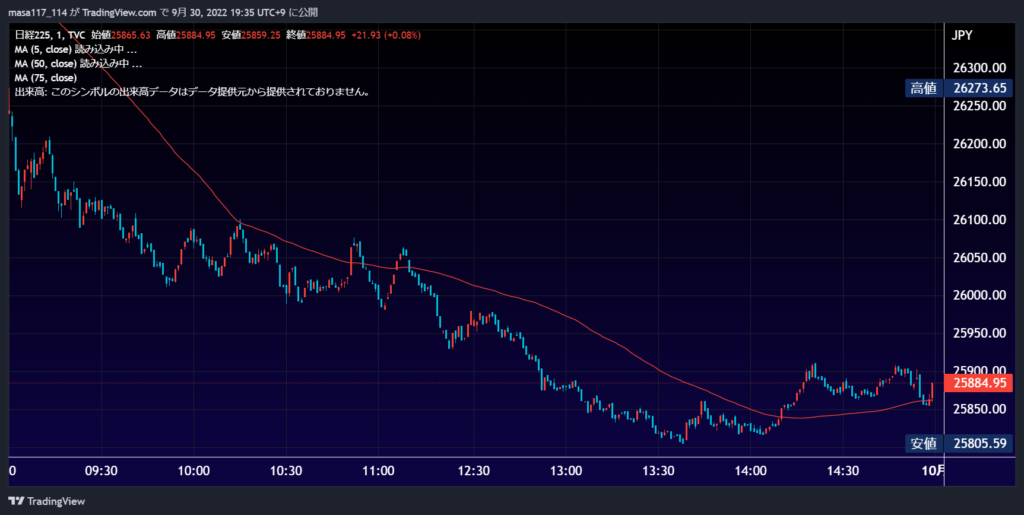Click the JPY currency label
This screenshot has width=1024, height=515.
tap(962, 35)
